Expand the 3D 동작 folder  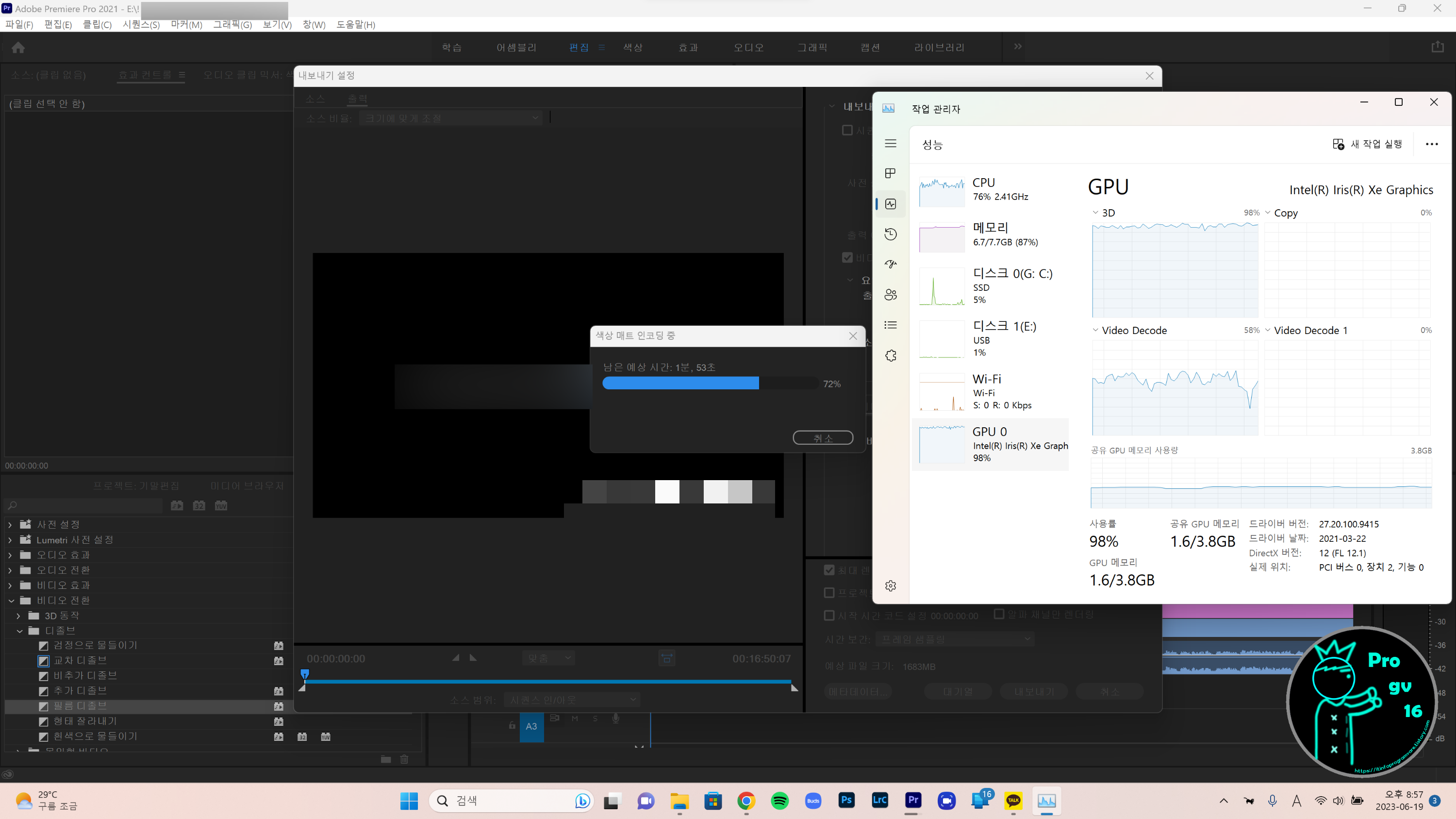[x=18, y=616]
